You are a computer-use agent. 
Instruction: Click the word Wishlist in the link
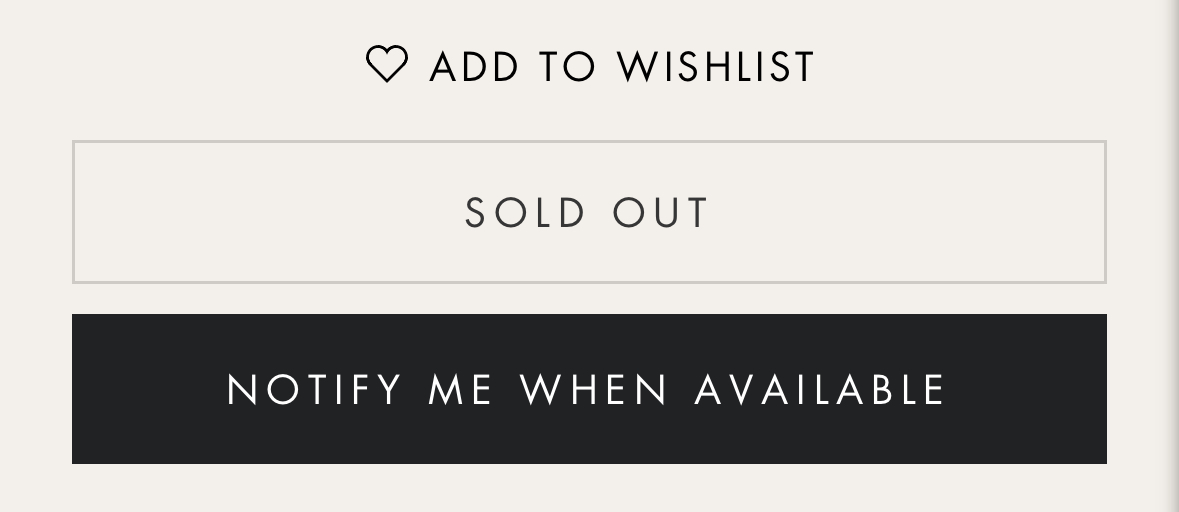point(716,66)
